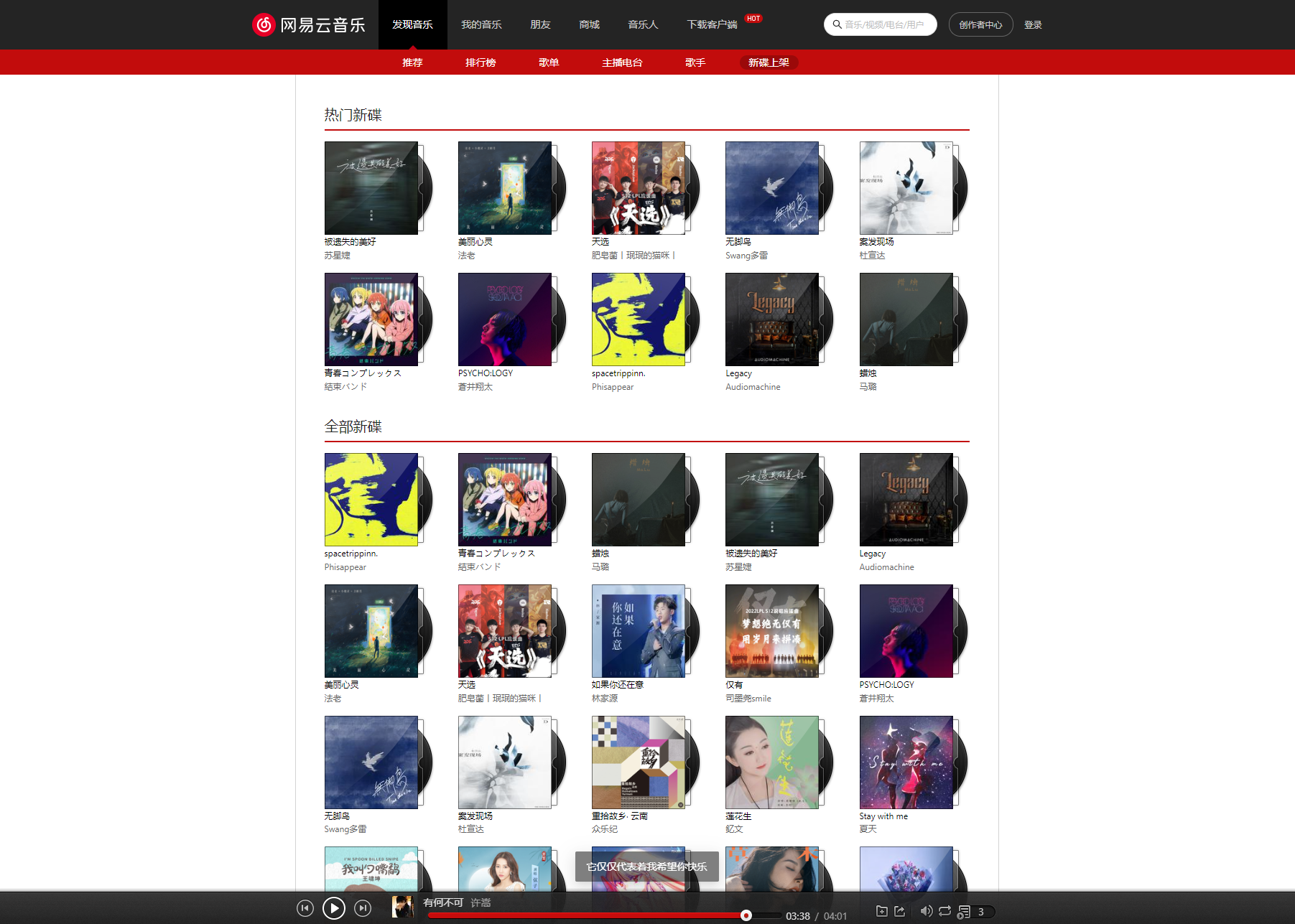This screenshot has height=924, width=1295.
Task: Click artist link 蒼井翔太 in 热门新碟
Action: 475,387
